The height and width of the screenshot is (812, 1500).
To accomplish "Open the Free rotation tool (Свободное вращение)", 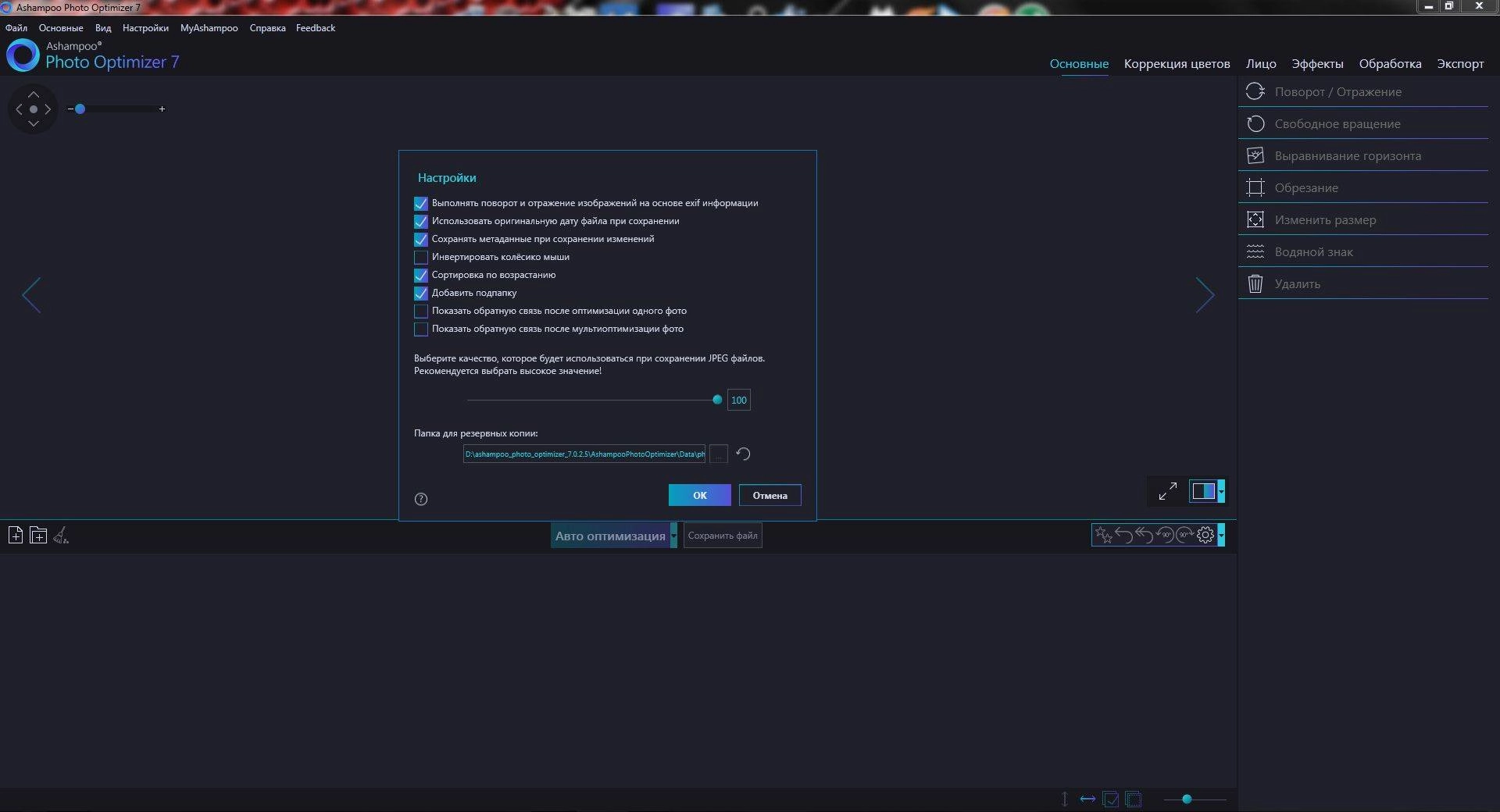I will pyautogui.click(x=1362, y=123).
